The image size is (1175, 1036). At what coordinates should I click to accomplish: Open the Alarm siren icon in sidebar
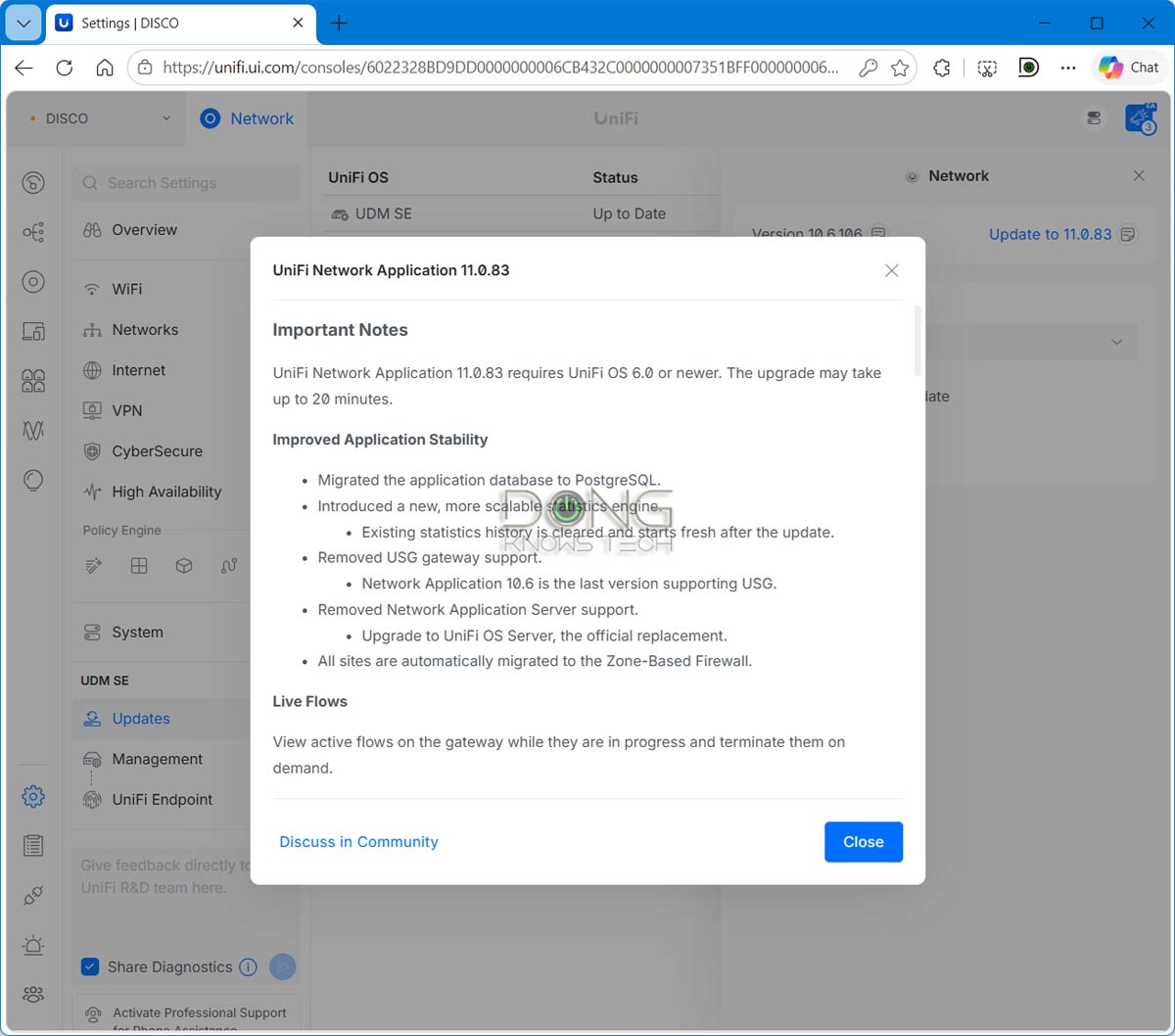33,945
